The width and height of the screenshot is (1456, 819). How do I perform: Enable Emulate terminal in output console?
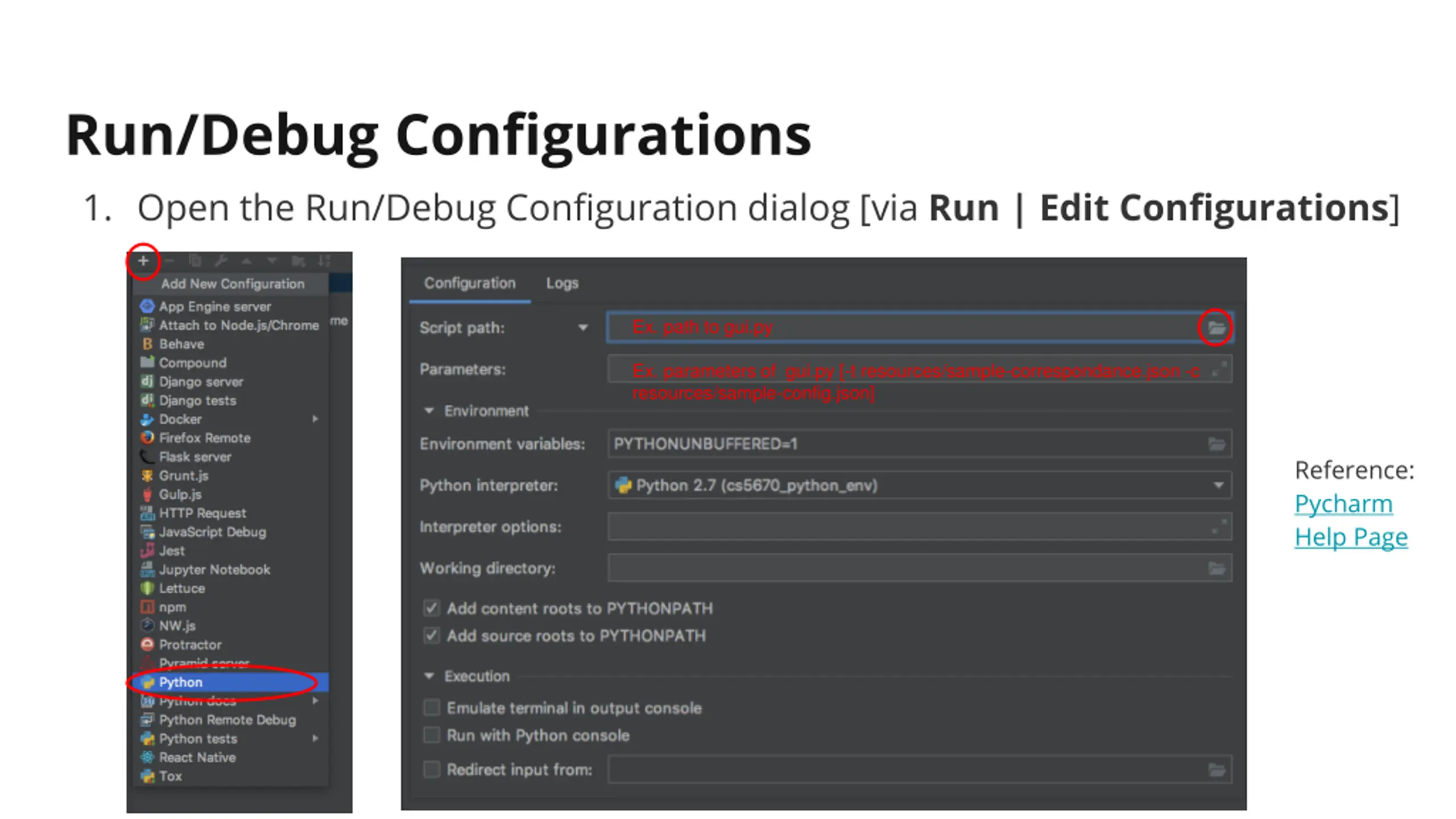tap(432, 708)
